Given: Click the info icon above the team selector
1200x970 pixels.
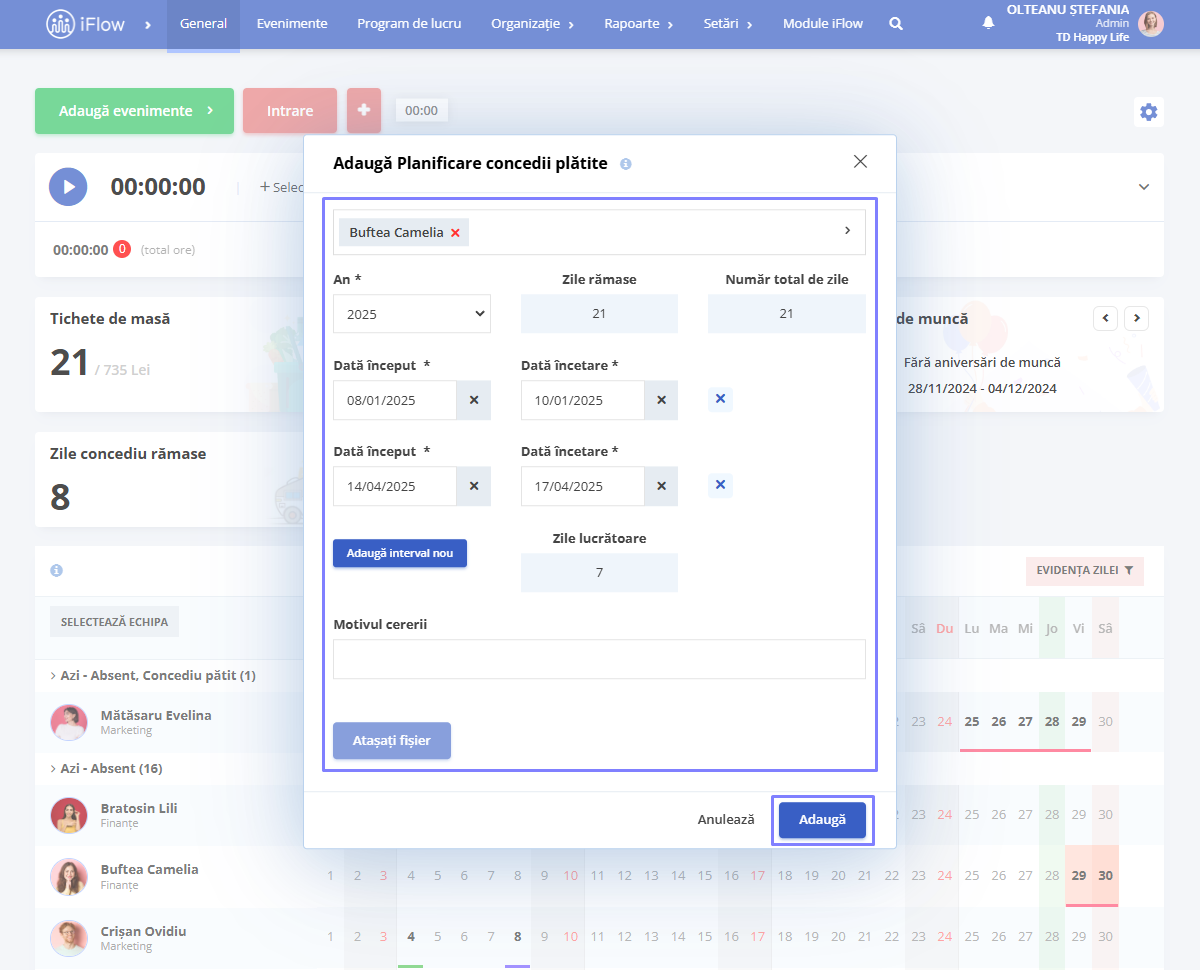Looking at the screenshot, I should pyautogui.click(x=56, y=571).
